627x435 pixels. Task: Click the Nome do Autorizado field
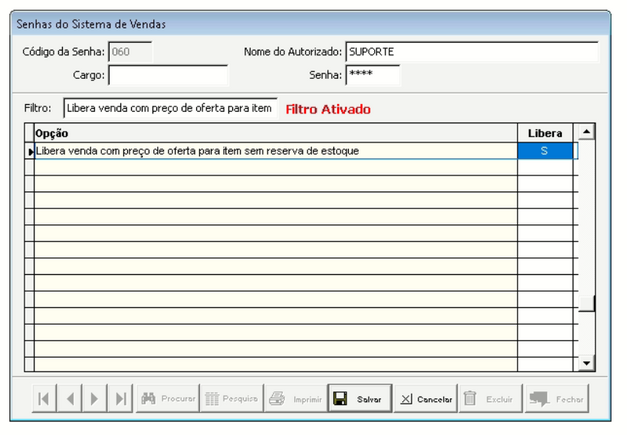472,52
